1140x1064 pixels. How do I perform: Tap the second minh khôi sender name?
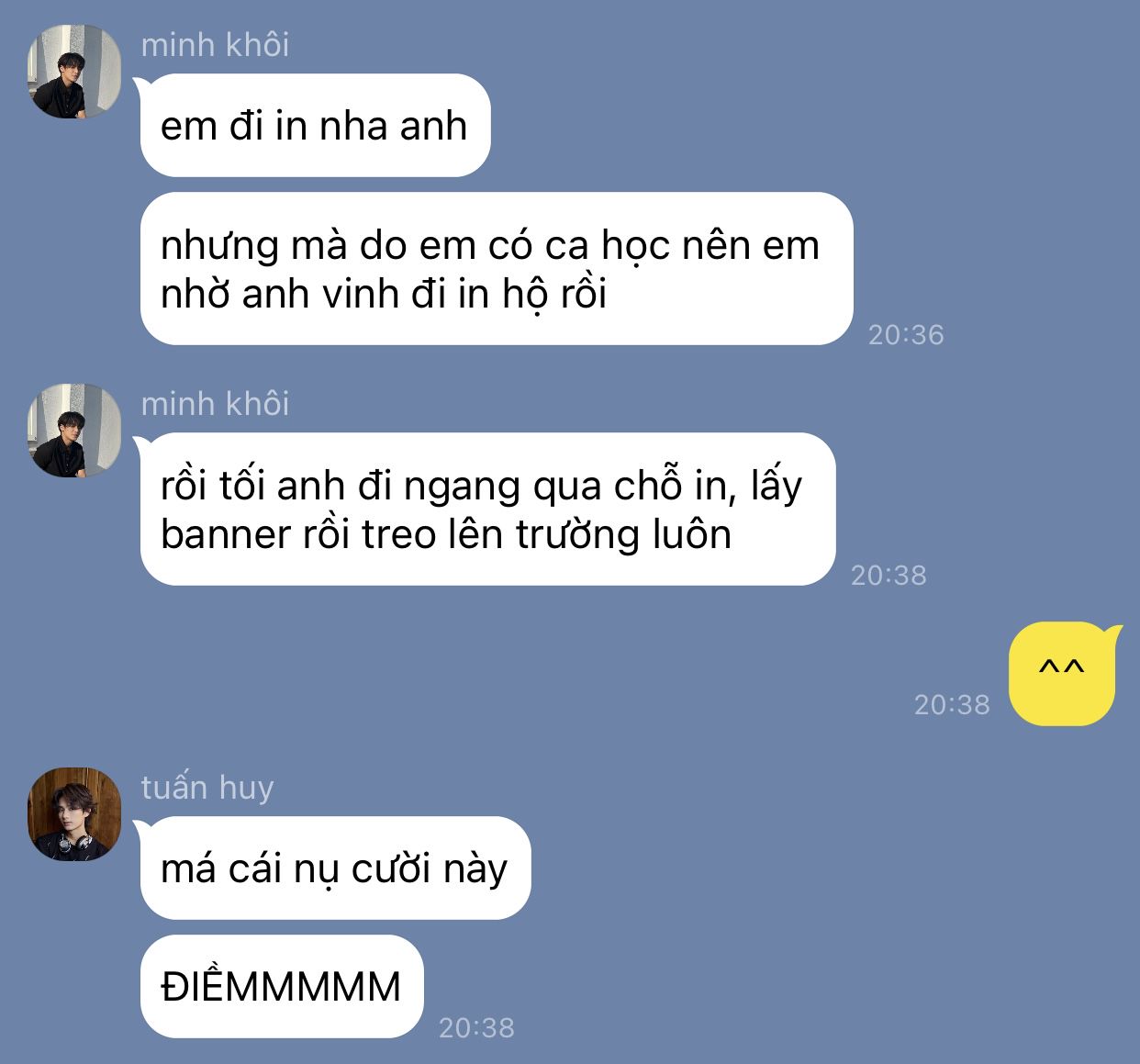(215, 403)
